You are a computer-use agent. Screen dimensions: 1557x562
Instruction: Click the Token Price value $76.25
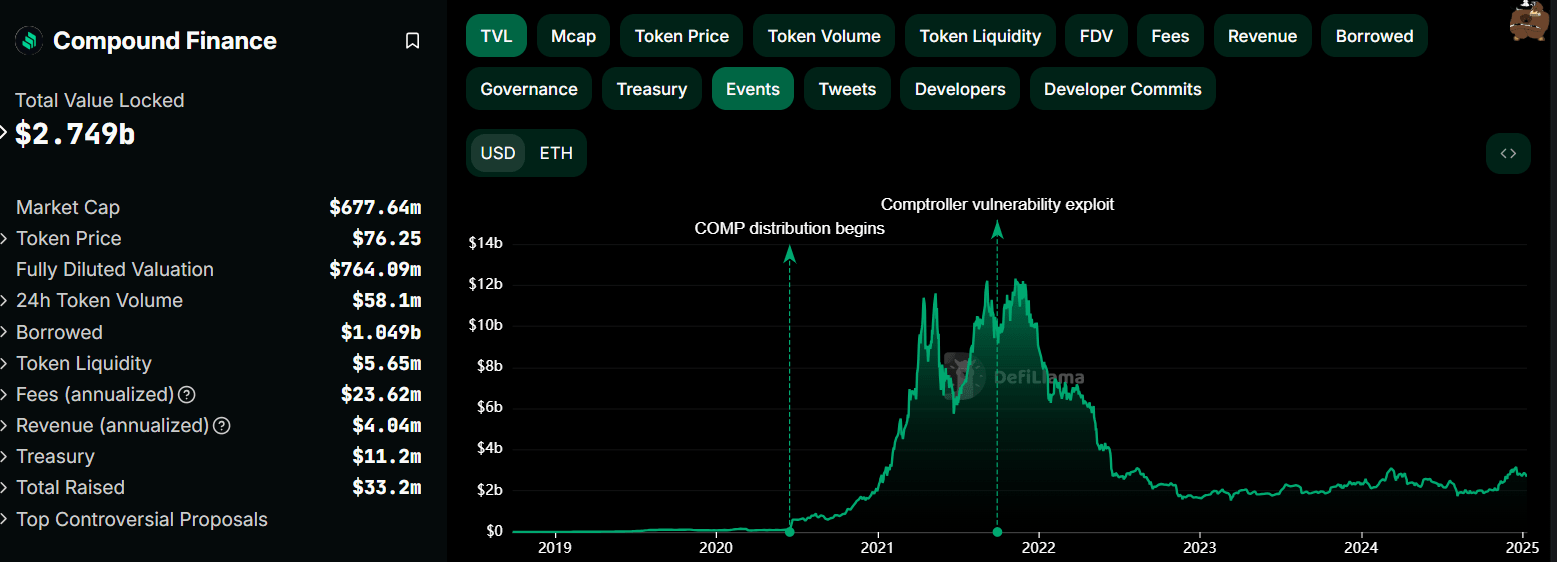coord(387,238)
